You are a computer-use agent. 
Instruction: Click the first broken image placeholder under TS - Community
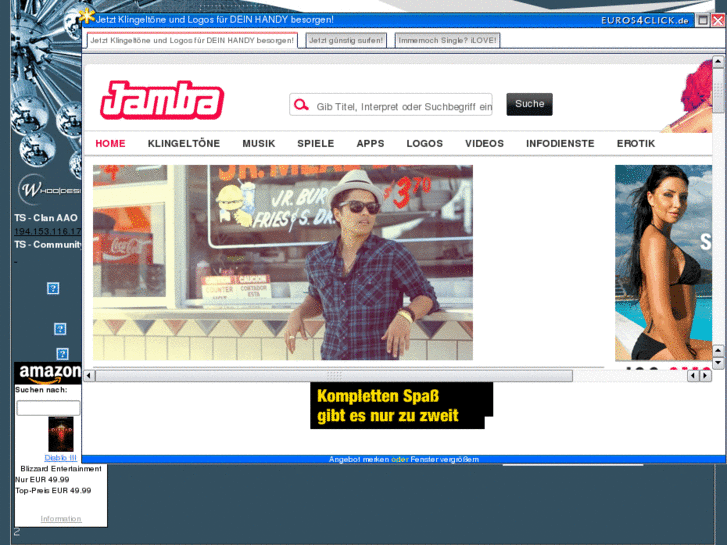[53, 289]
